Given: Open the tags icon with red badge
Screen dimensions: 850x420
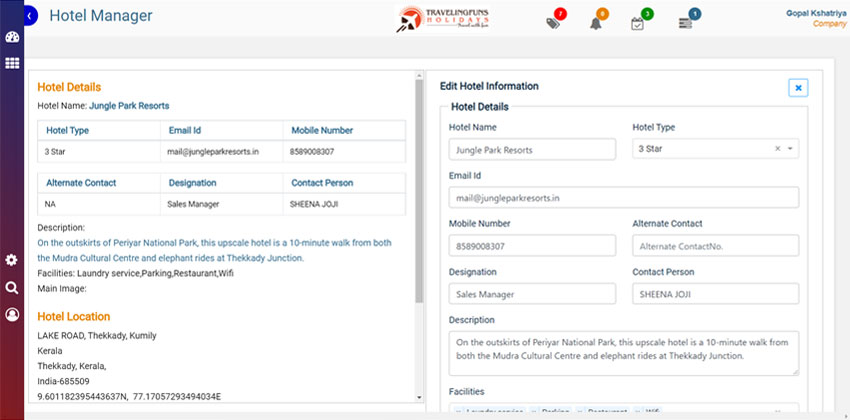Looking at the screenshot, I should 553,23.
